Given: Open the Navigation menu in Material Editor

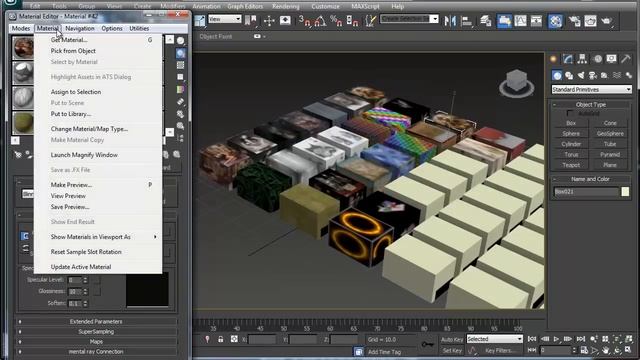Looking at the screenshot, I should [80, 28].
